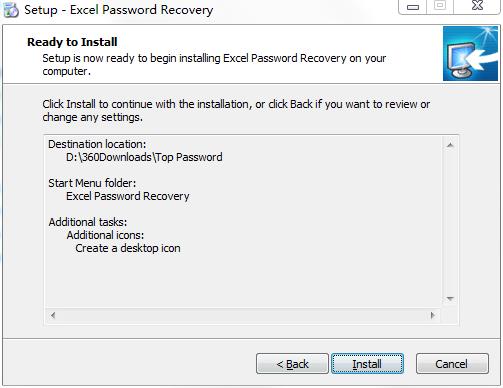Screen dimensions: 503x388
Task: Click the 'Create a desktop icon' line
Action: pyautogui.click(x=128, y=248)
